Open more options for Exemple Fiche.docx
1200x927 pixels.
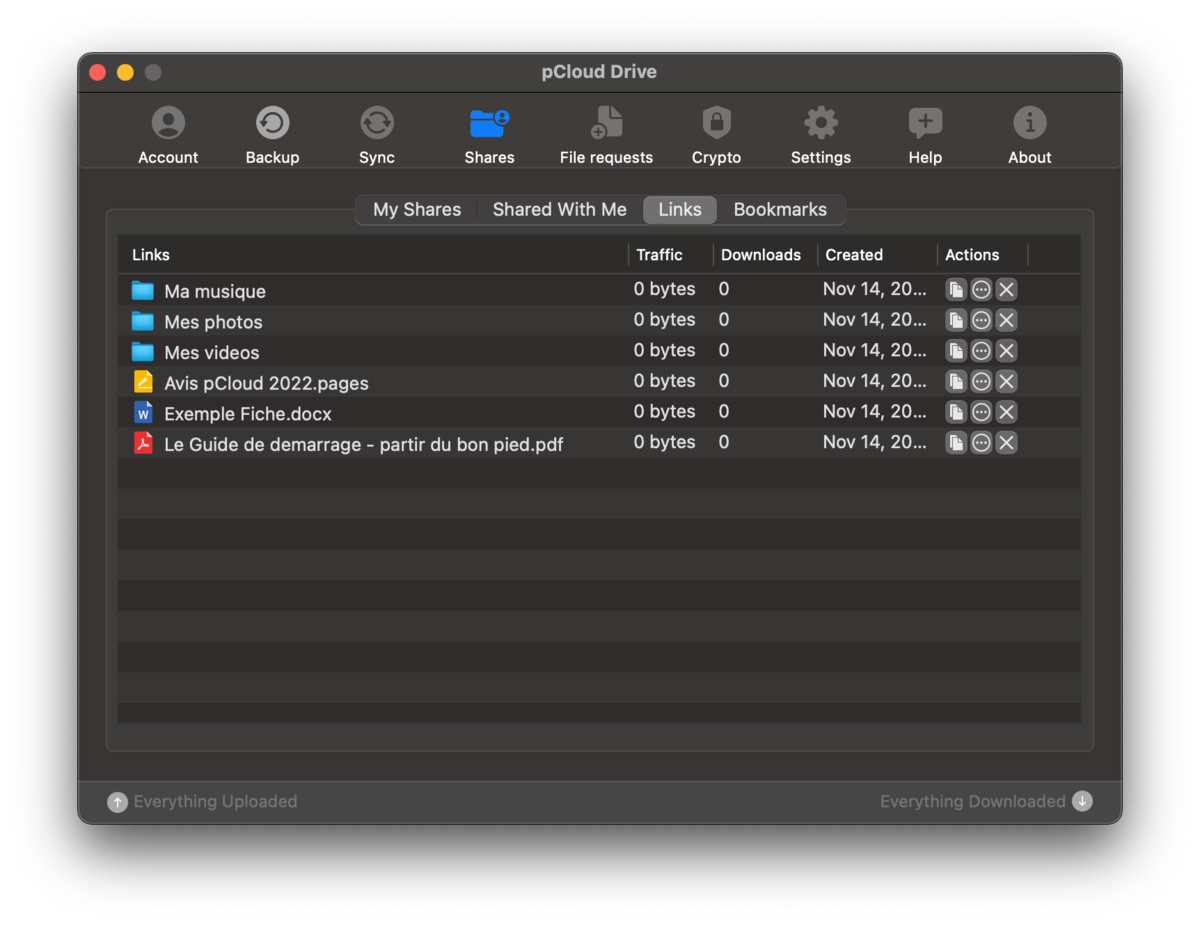tap(982, 412)
